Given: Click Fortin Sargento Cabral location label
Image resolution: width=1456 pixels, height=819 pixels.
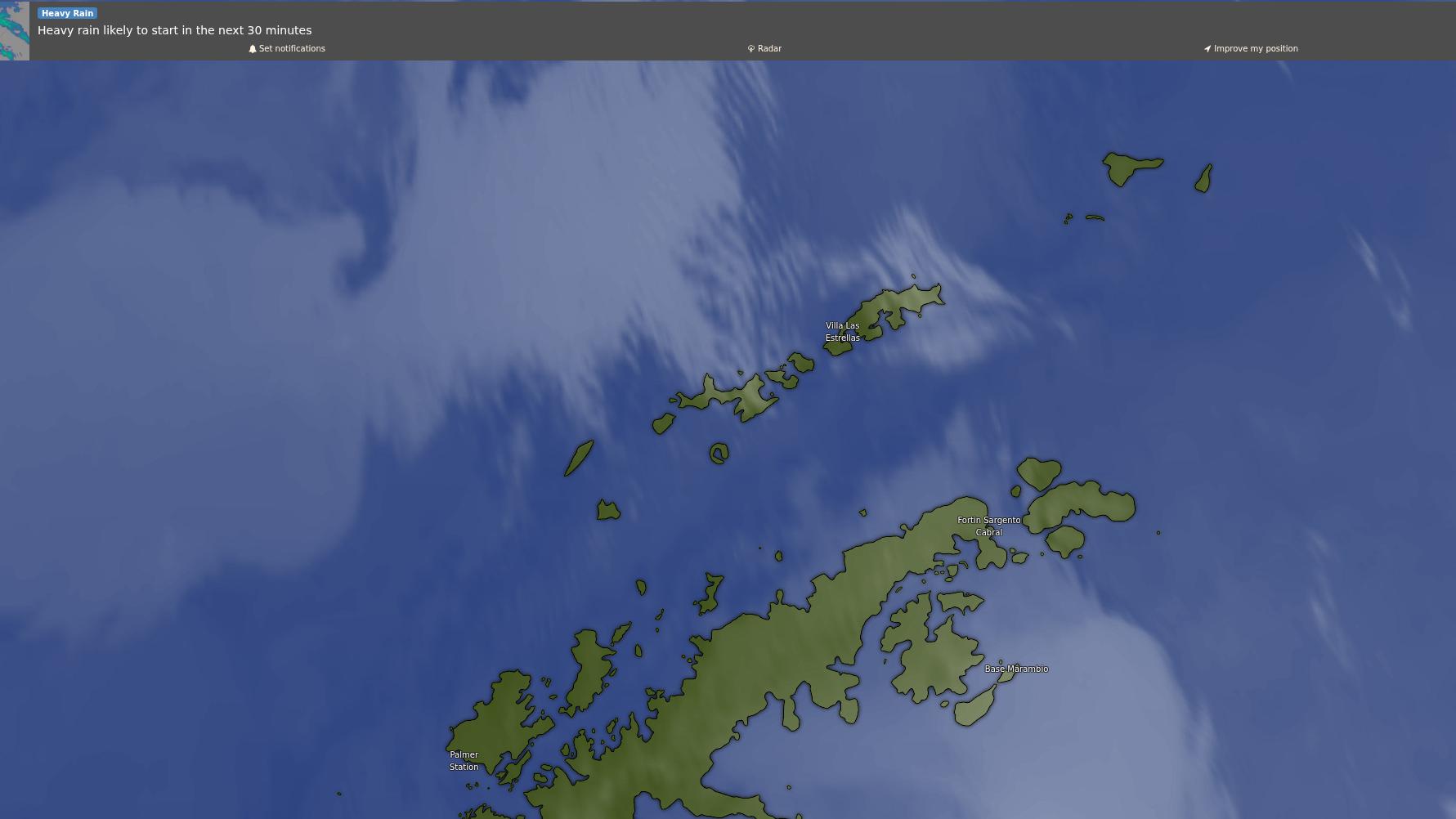Looking at the screenshot, I should pos(988,526).
